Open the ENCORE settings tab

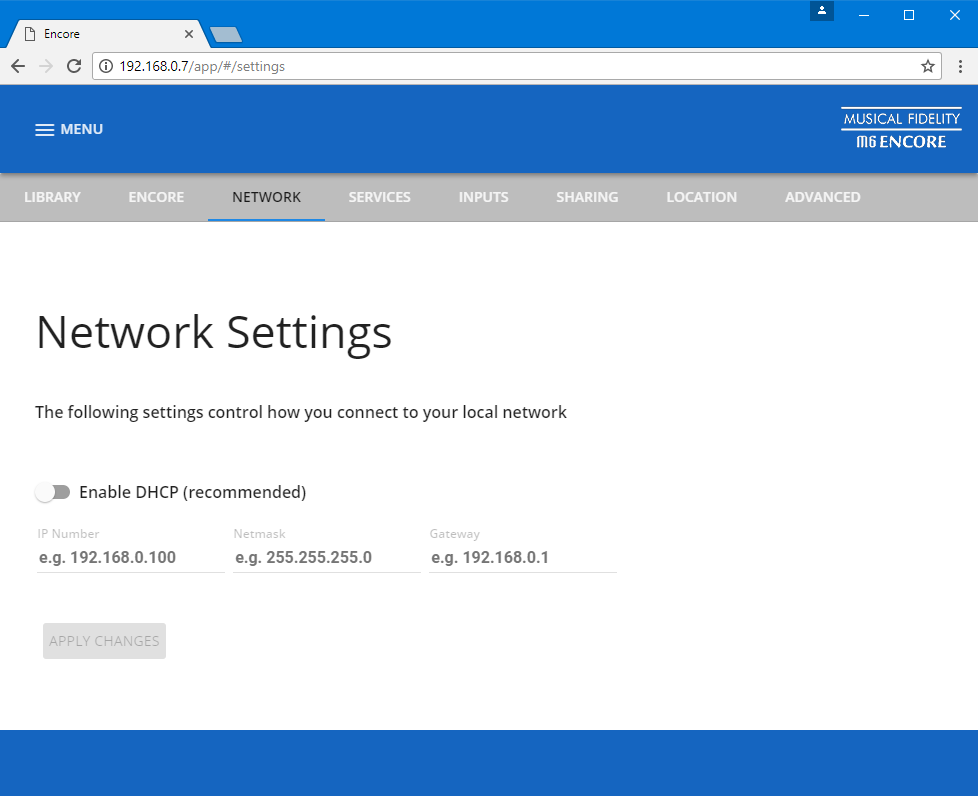coord(156,197)
